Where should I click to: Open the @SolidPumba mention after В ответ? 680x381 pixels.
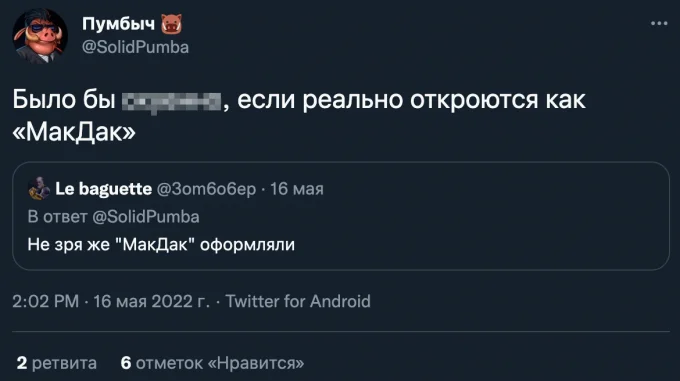click(x=146, y=217)
